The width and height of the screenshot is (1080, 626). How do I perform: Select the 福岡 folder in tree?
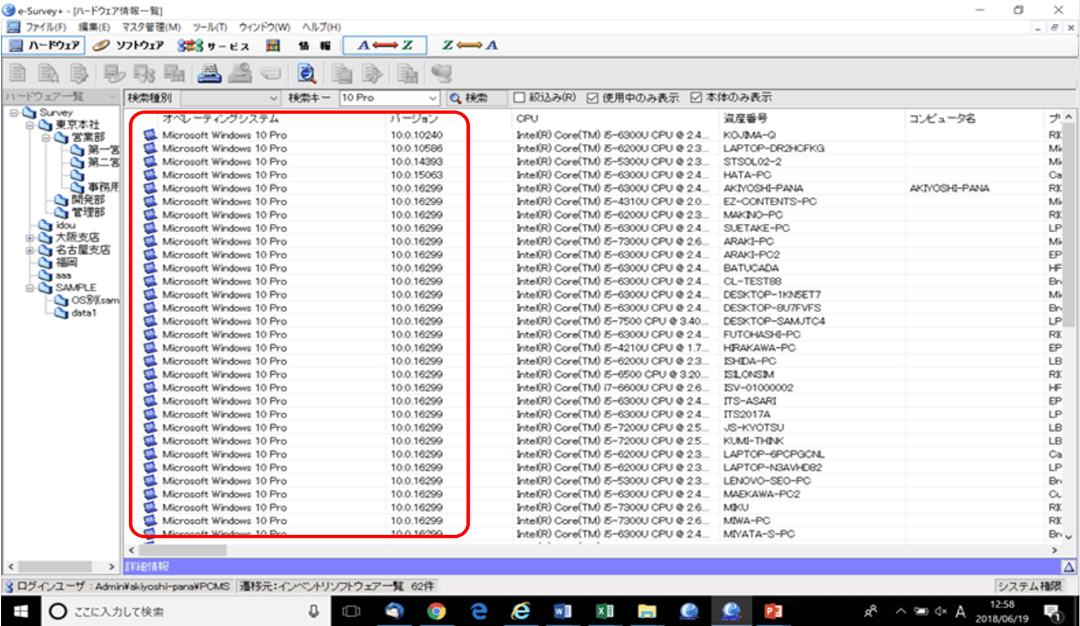tap(67, 262)
